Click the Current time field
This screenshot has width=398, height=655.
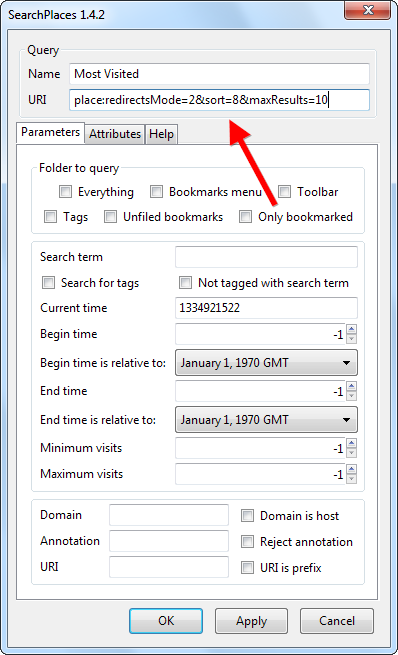pyautogui.click(x=266, y=308)
